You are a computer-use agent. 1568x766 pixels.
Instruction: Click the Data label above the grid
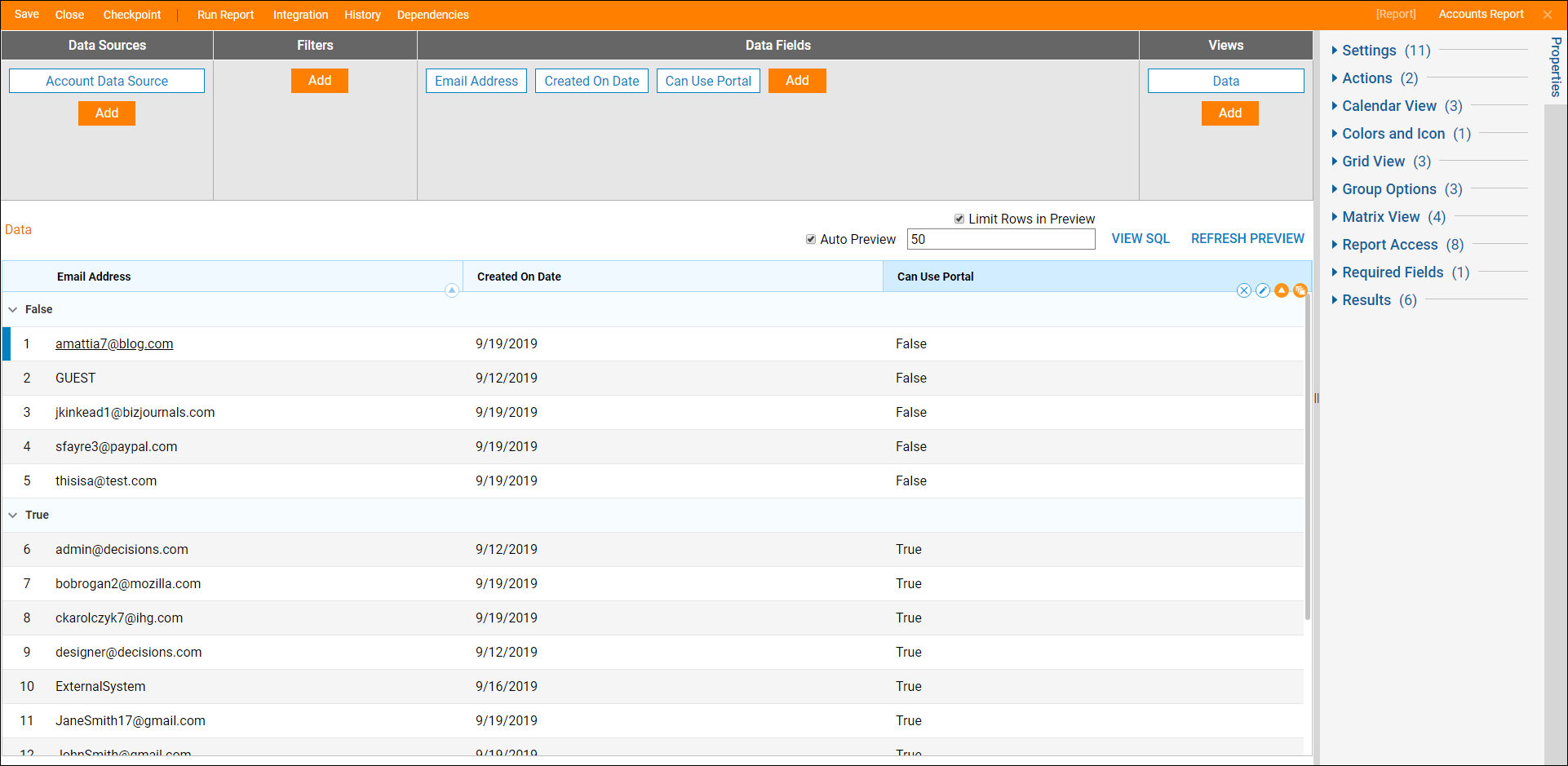[18, 230]
